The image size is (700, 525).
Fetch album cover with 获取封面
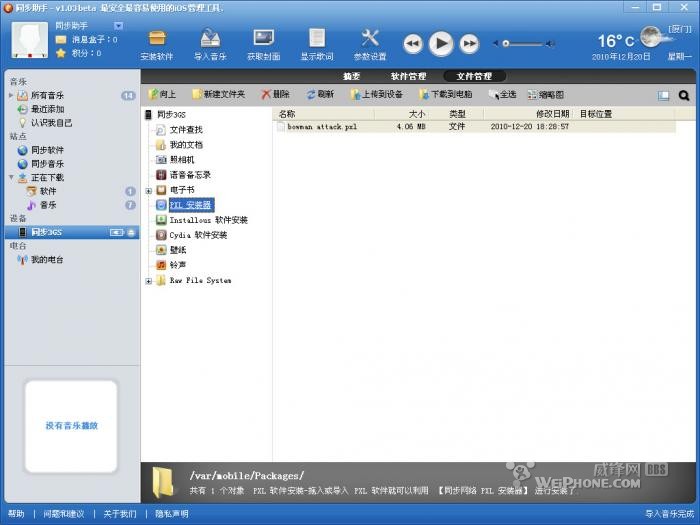pyautogui.click(x=263, y=46)
